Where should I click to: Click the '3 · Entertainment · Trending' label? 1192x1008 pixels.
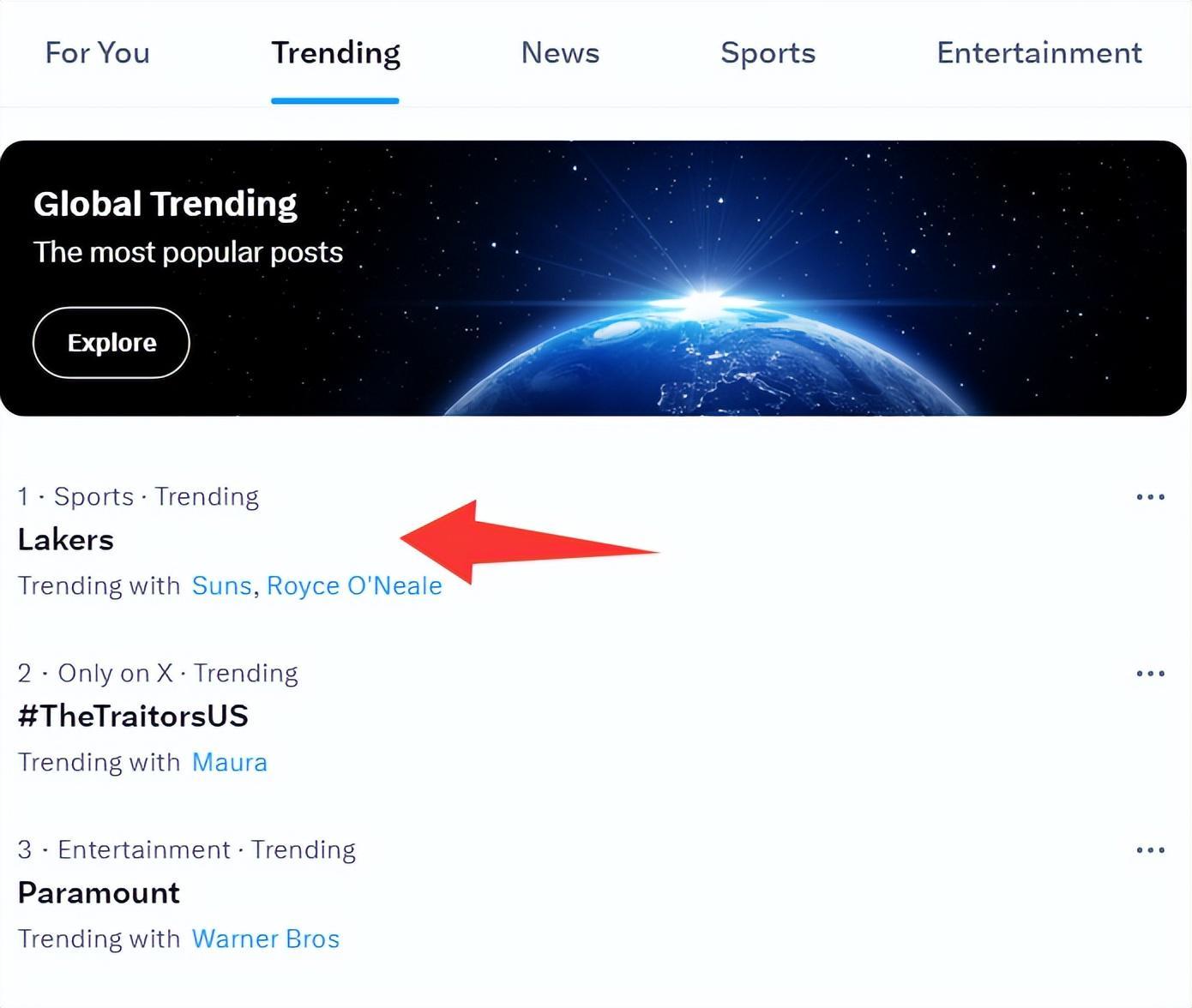point(186,850)
